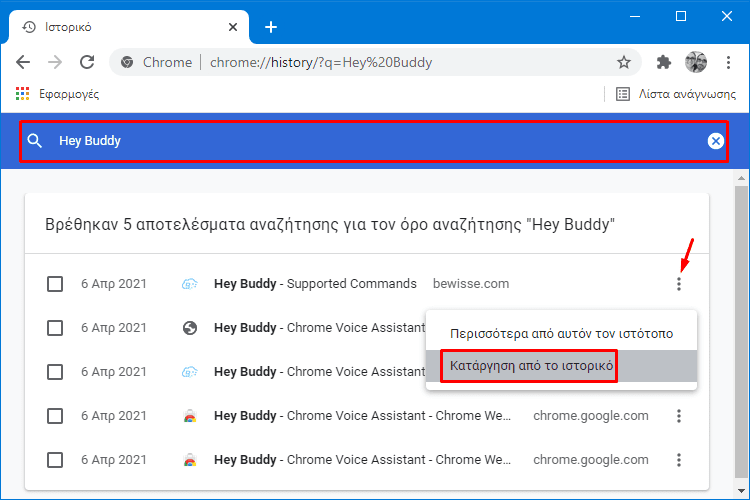Click scrollbar down arrow

point(741,491)
